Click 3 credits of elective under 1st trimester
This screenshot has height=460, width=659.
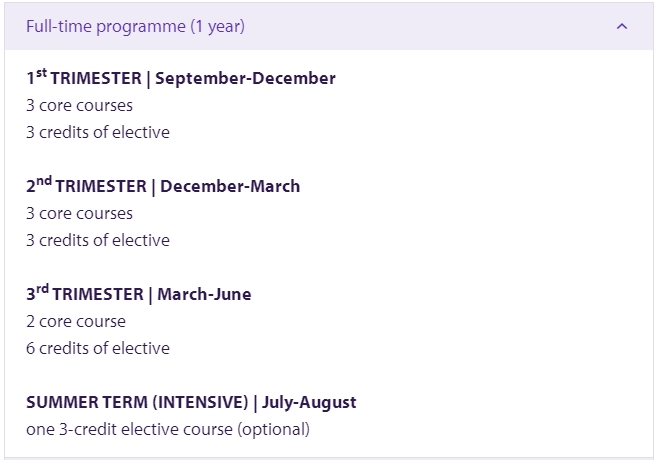point(98,132)
